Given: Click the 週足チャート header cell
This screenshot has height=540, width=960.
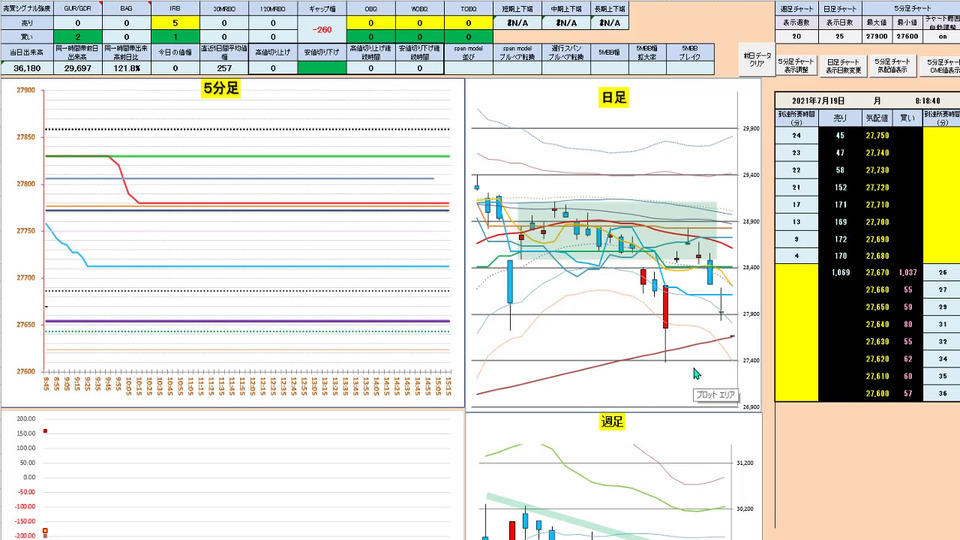Looking at the screenshot, I should [797, 9].
